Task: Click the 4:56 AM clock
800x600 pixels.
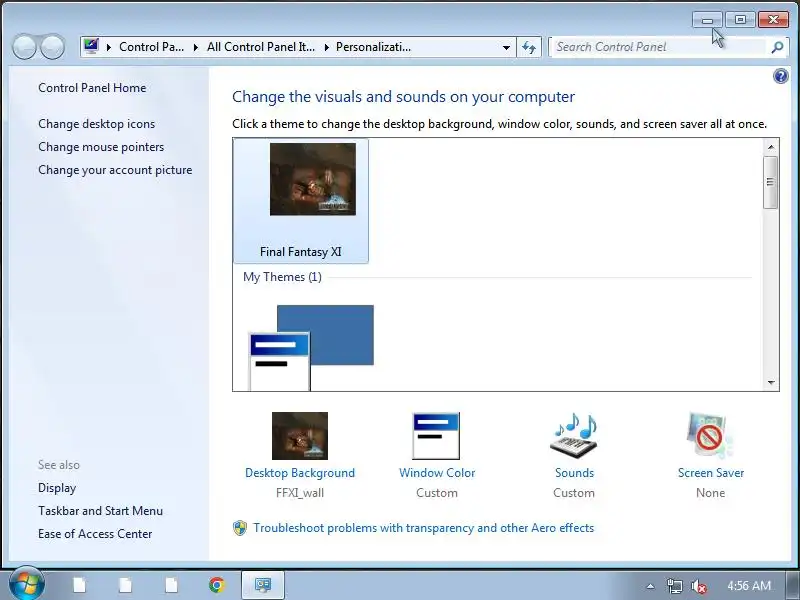Action: point(748,586)
